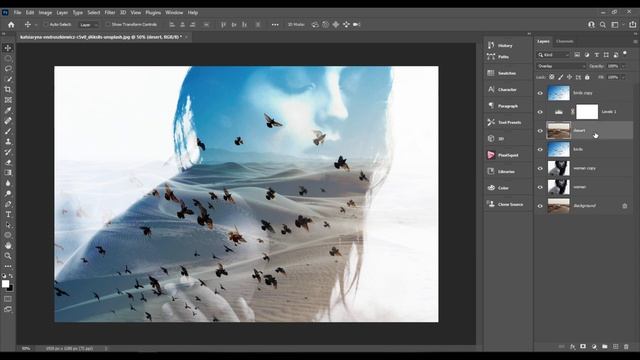Open Auto-Select Layer dropdown in options bar
The image size is (640, 360).
(89, 25)
